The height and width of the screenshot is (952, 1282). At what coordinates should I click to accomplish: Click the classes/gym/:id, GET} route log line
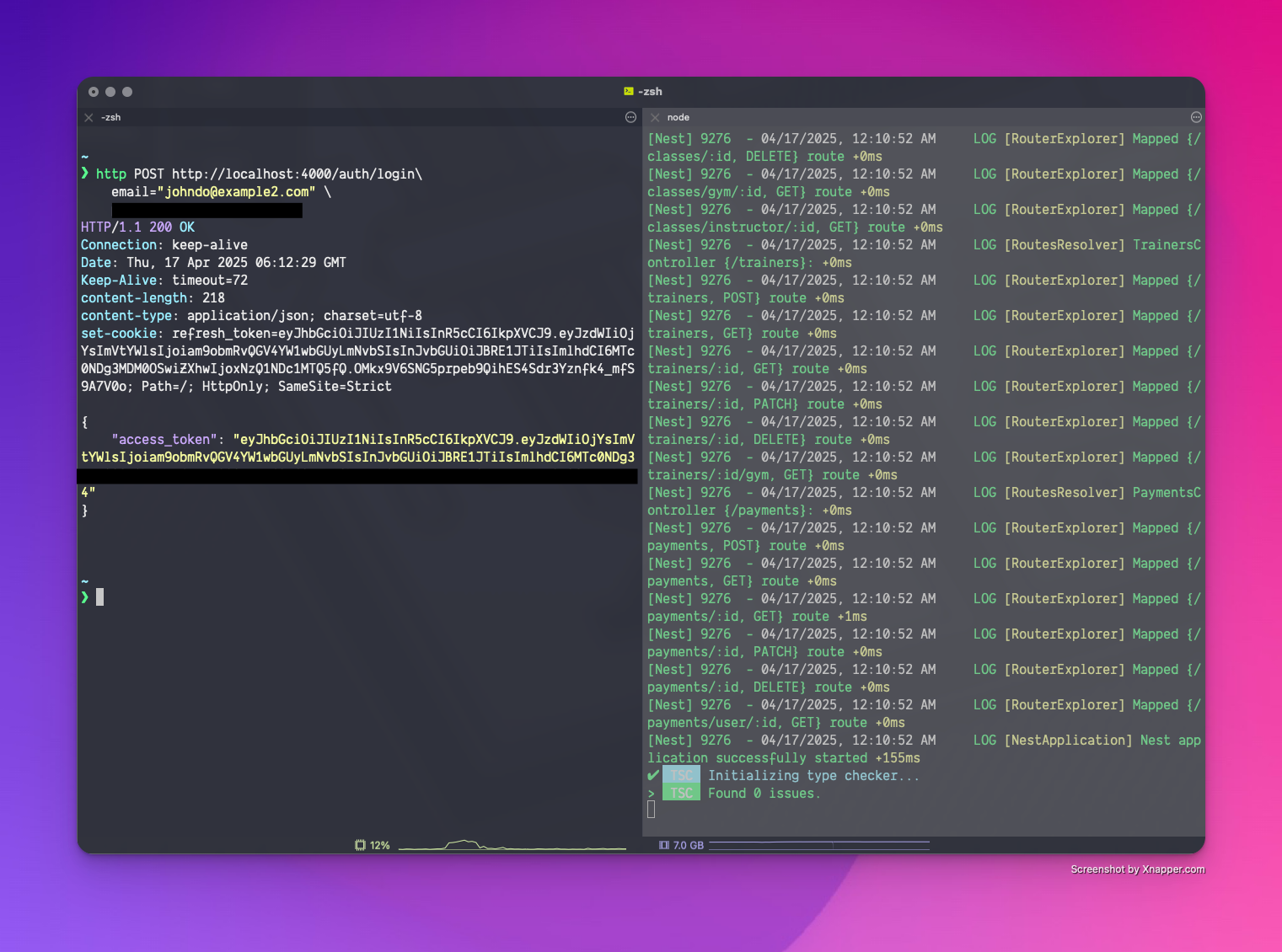coord(769,191)
